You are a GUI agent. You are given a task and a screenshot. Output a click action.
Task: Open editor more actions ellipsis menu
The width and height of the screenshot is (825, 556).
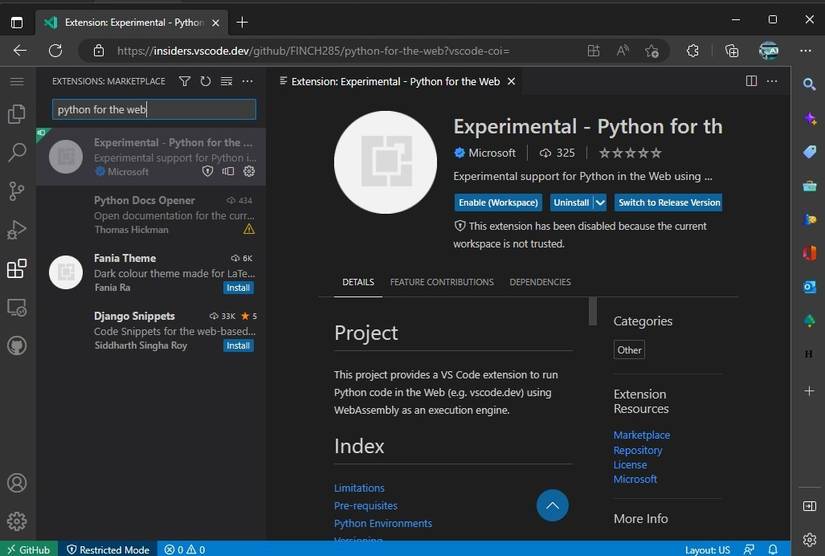point(772,81)
